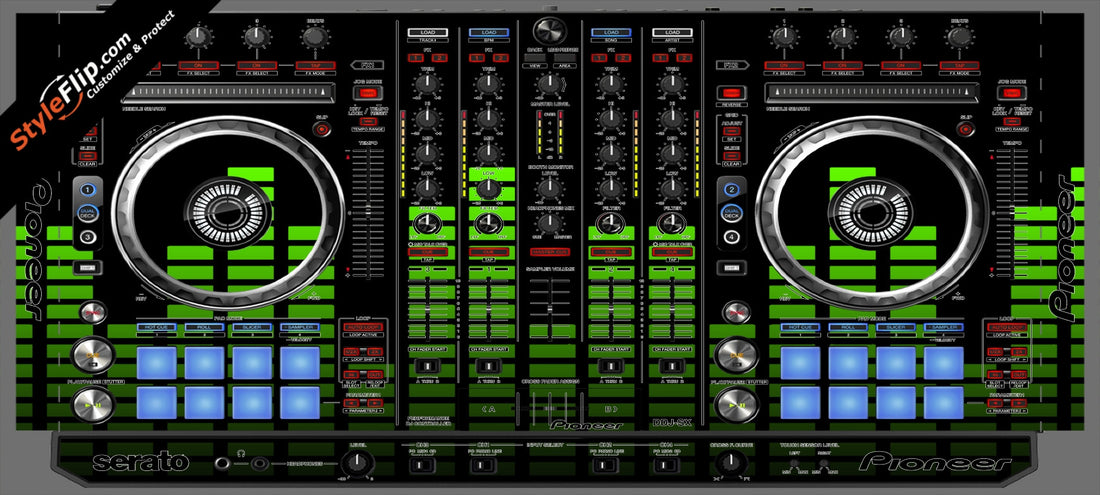Click the BPM LOAD button

[x=488, y=33]
